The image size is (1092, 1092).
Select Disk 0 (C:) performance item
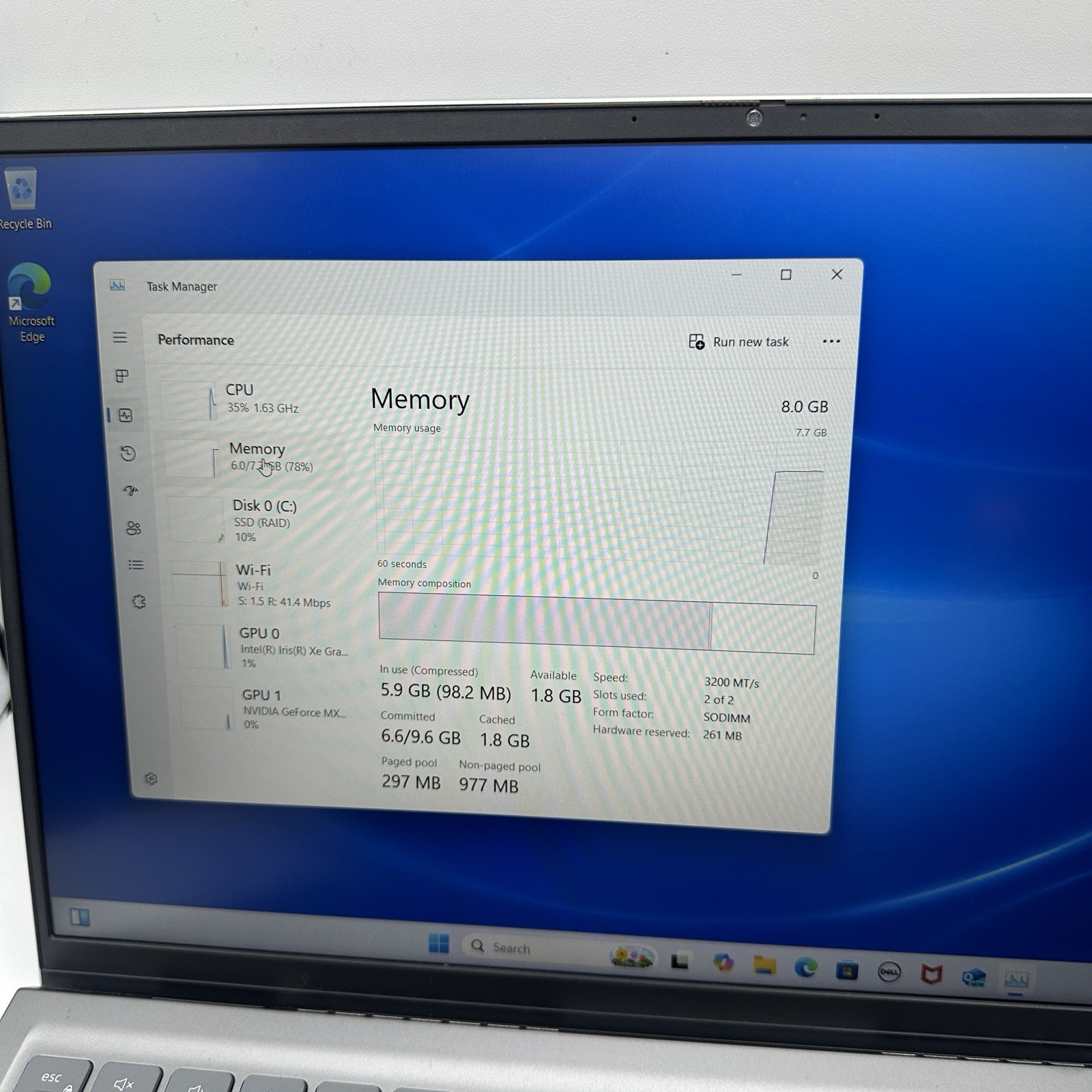(x=263, y=520)
